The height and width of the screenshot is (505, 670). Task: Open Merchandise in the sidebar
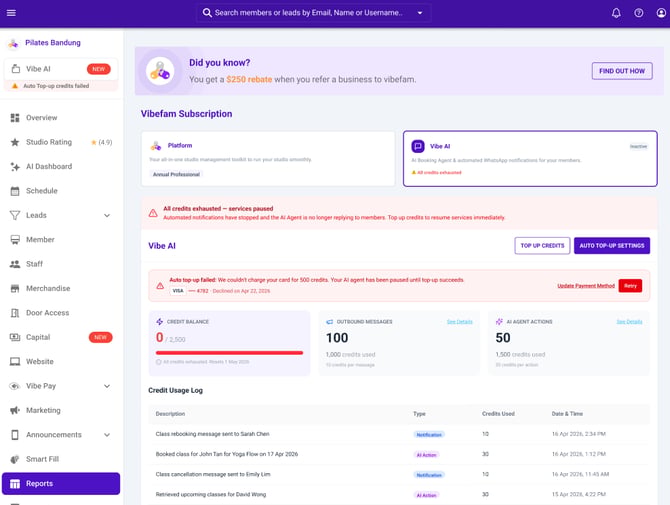click(x=61, y=288)
